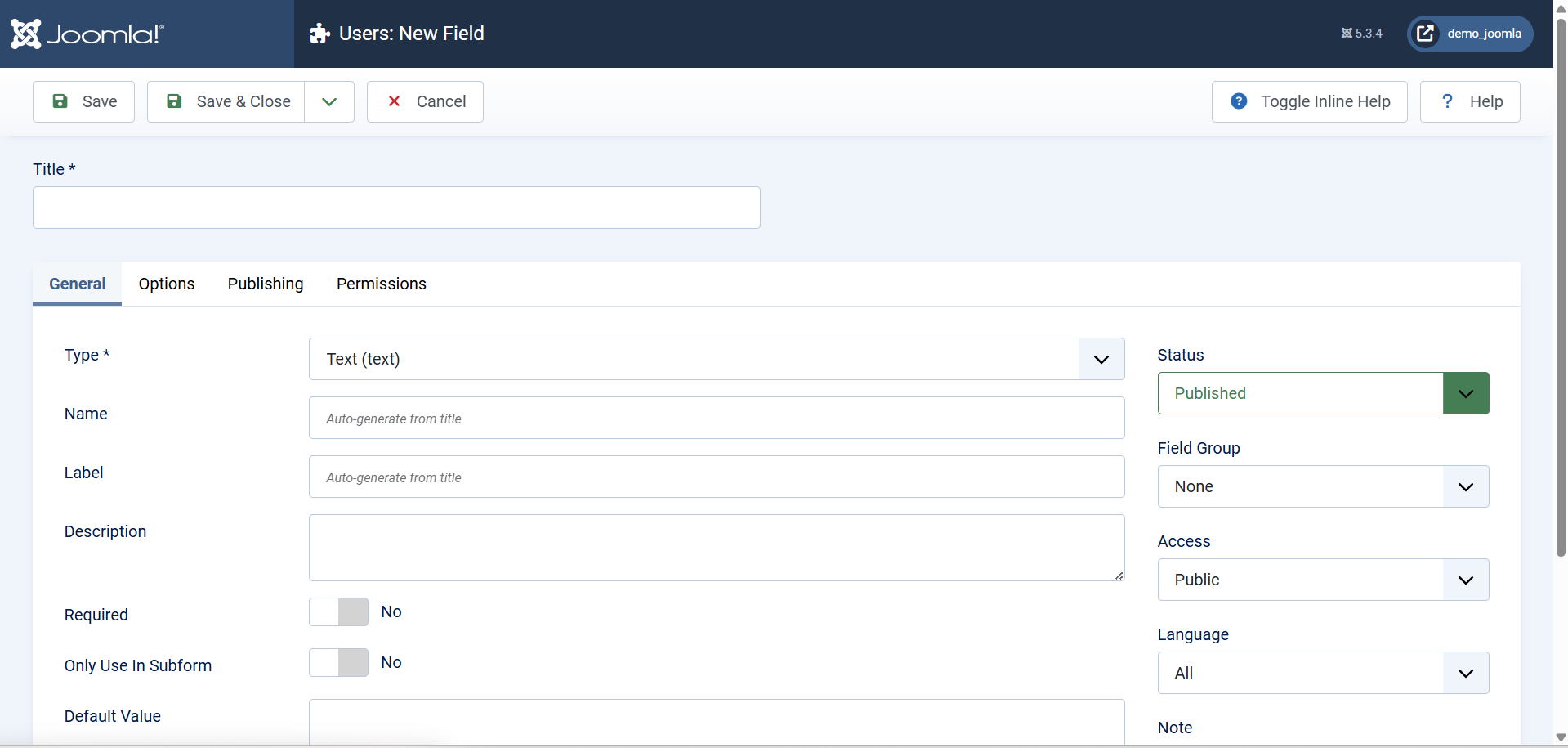Click the Joomla logo in header
Viewport: 1568px width, 748px height.
click(x=87, y=34)
